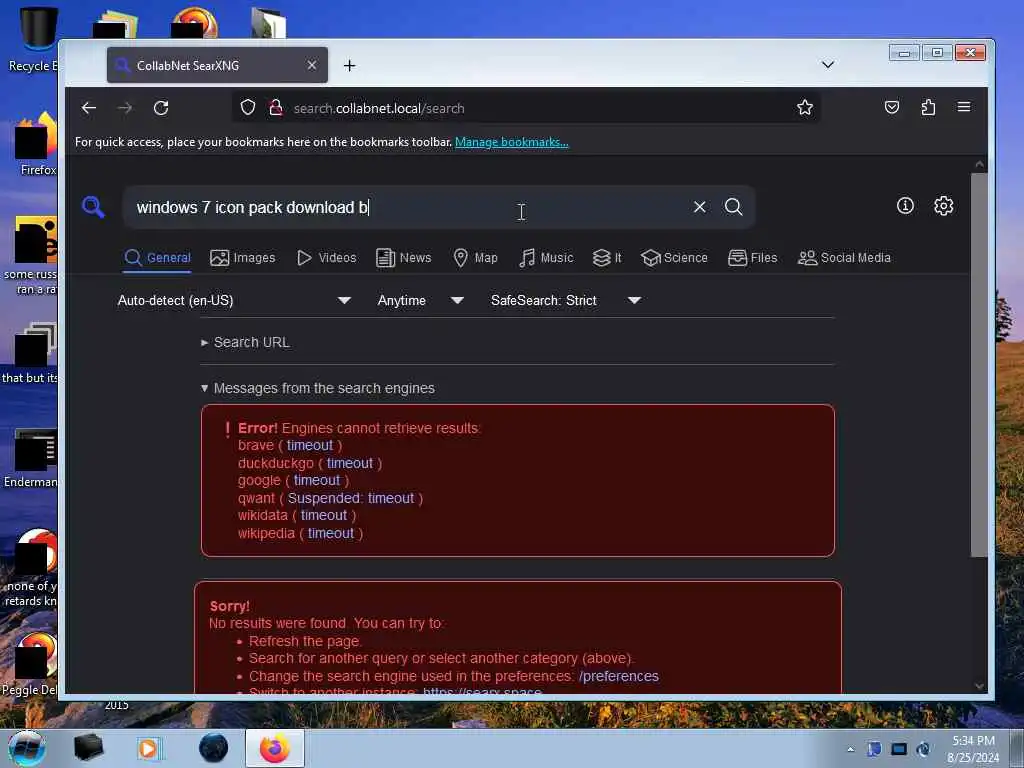Click the duckduckgo timeout link
The image size is (1024, 768).
[x=349, y=463]
